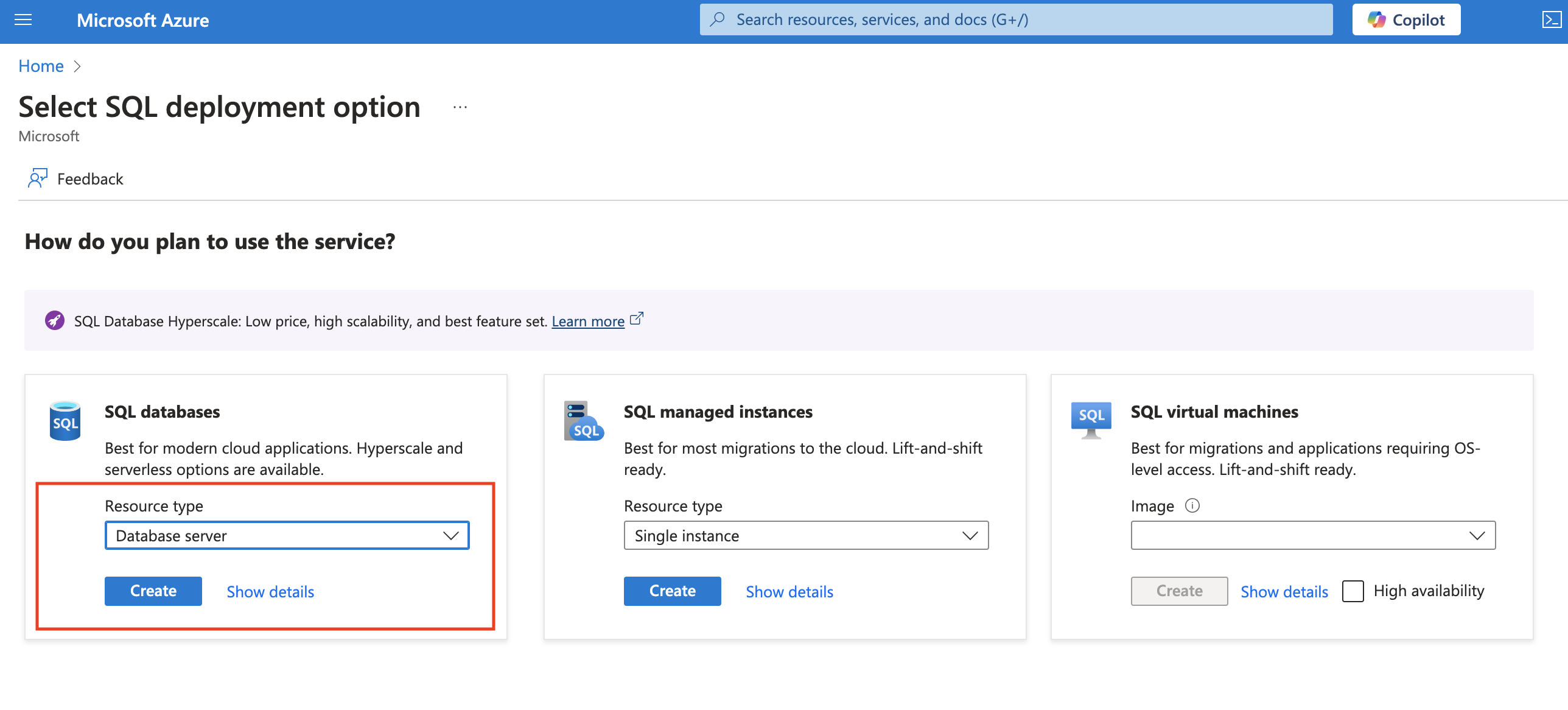This screenshot has width=1568, height=710.
Task: Create a SQL database resource
Action: coord(153,591)
